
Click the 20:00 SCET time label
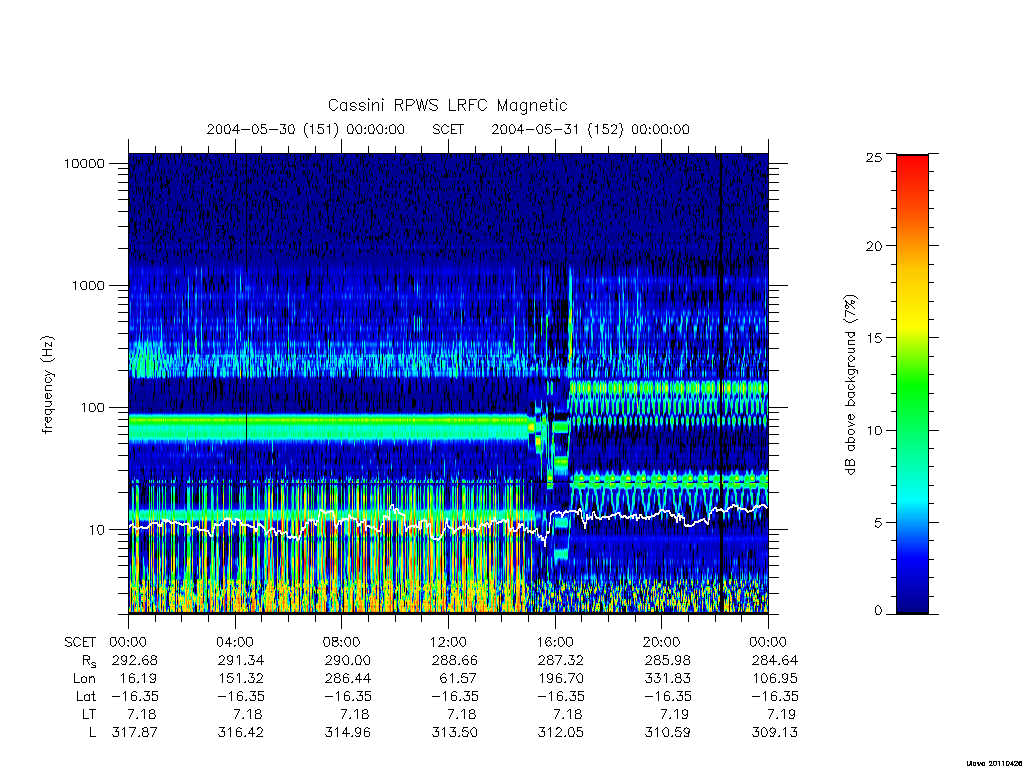click(x=662, y=642)
